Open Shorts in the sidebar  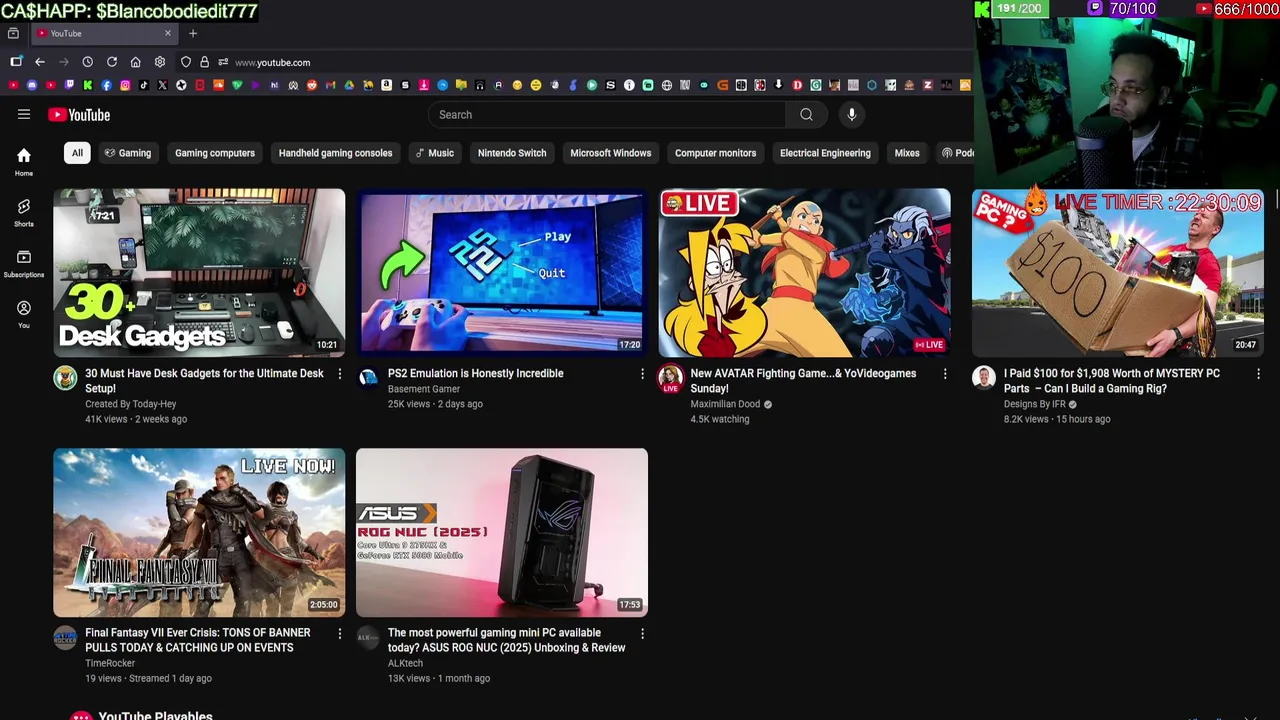coord(24,212)
